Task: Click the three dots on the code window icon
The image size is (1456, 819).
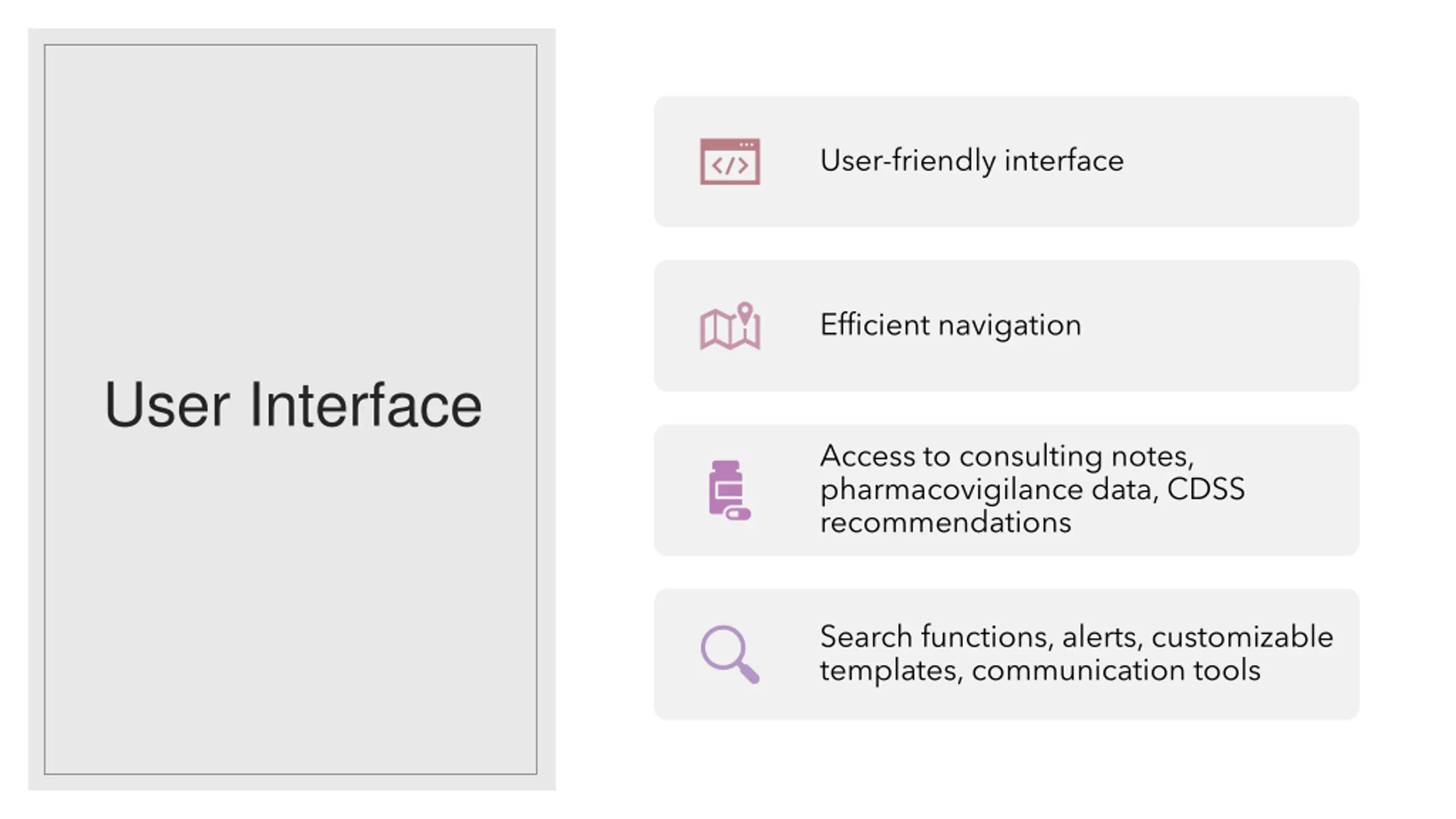Action: [x=747, y=145]
